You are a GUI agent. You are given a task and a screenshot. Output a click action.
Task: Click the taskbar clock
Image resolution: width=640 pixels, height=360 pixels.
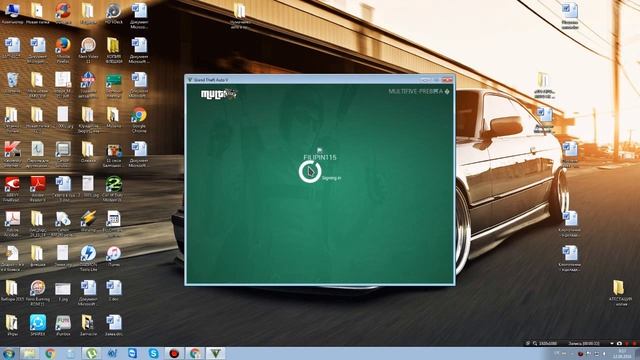coord(622,353)
